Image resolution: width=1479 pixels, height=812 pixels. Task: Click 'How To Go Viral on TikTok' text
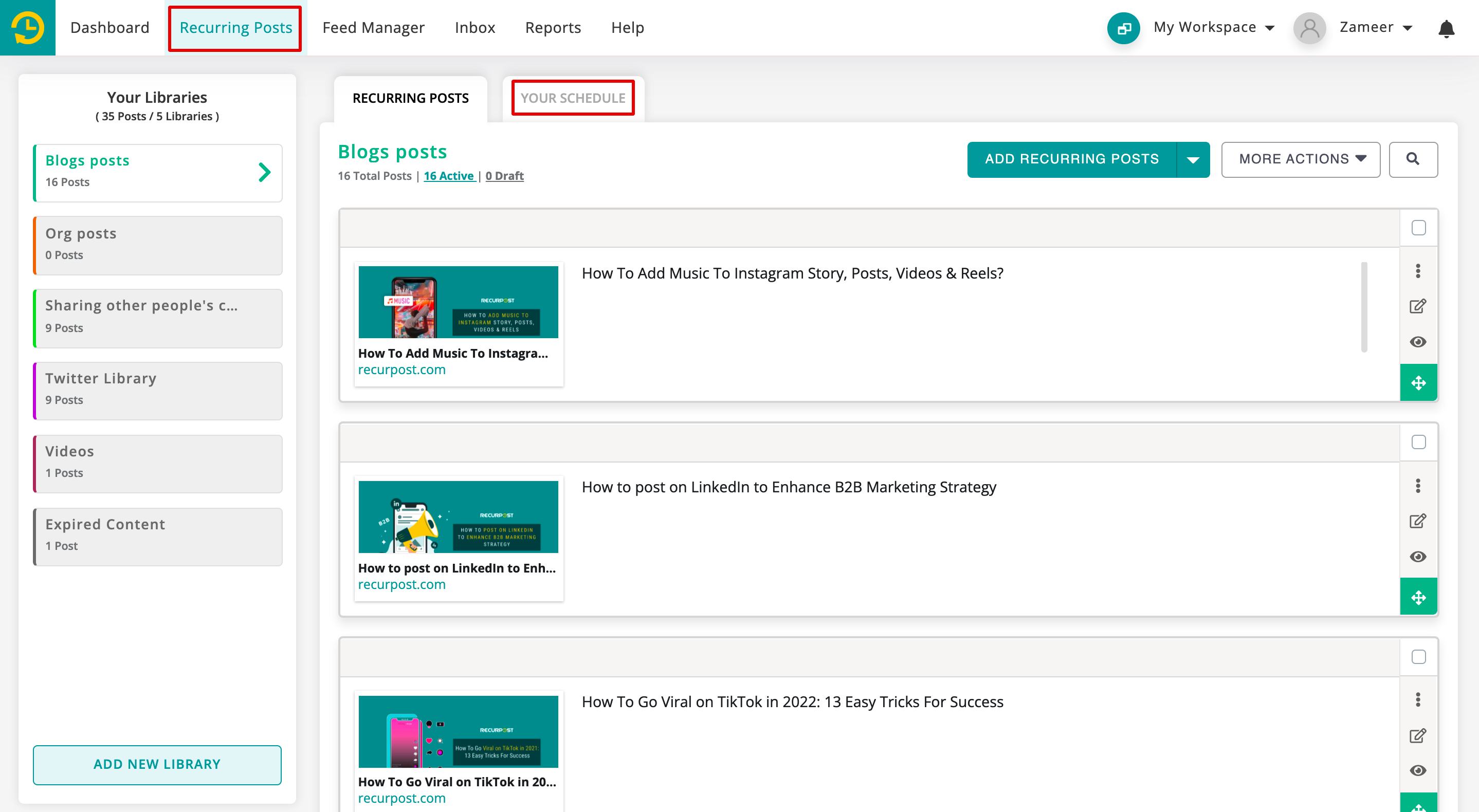coord(792,702)
